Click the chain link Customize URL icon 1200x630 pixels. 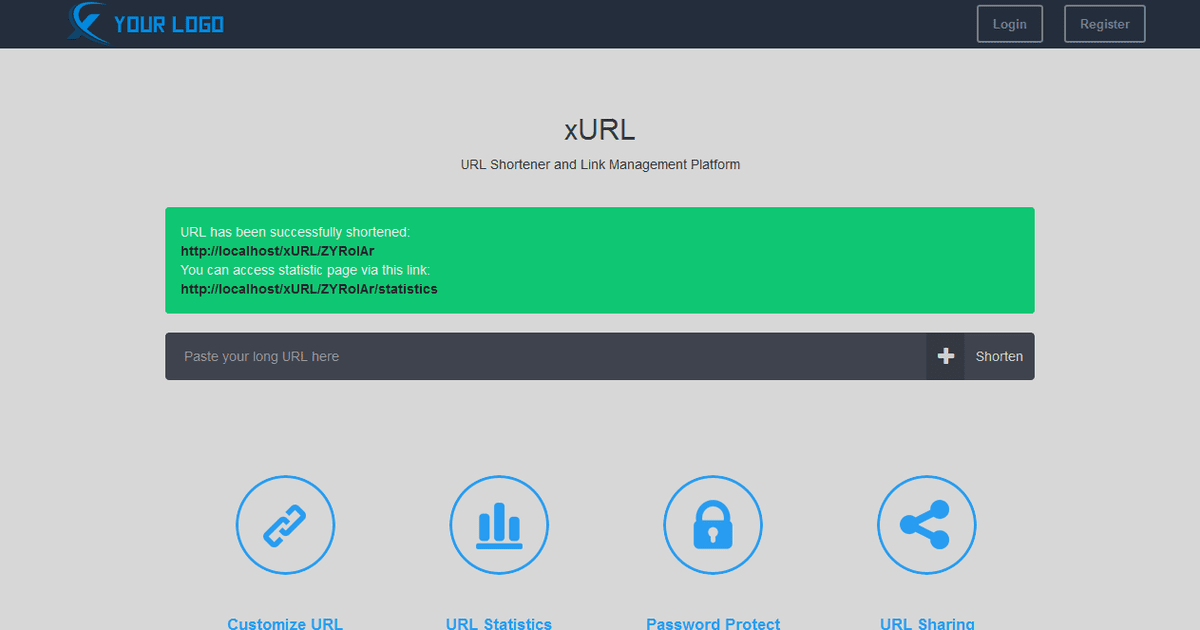285,525
